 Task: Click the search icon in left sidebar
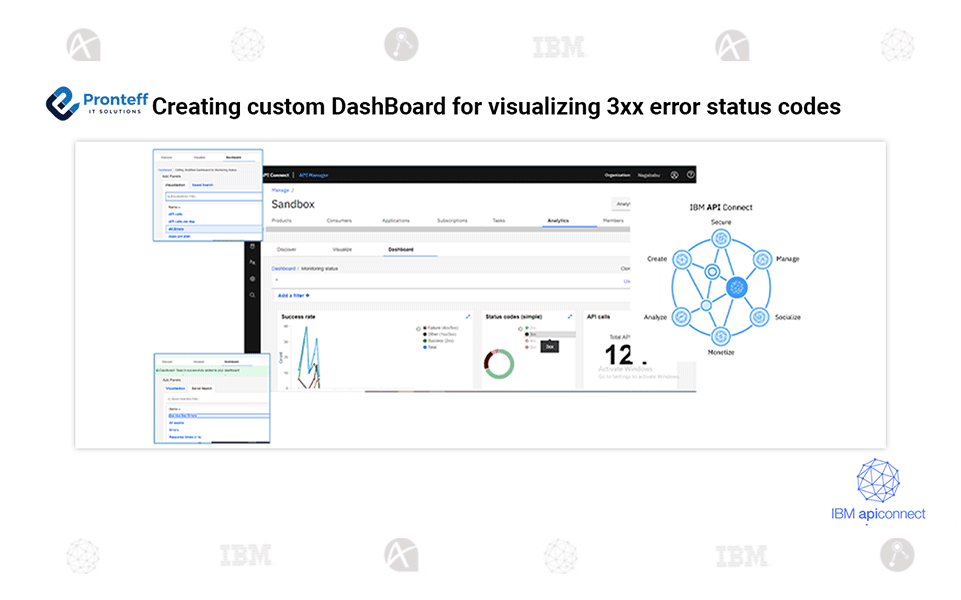click(x=253, y=295)
